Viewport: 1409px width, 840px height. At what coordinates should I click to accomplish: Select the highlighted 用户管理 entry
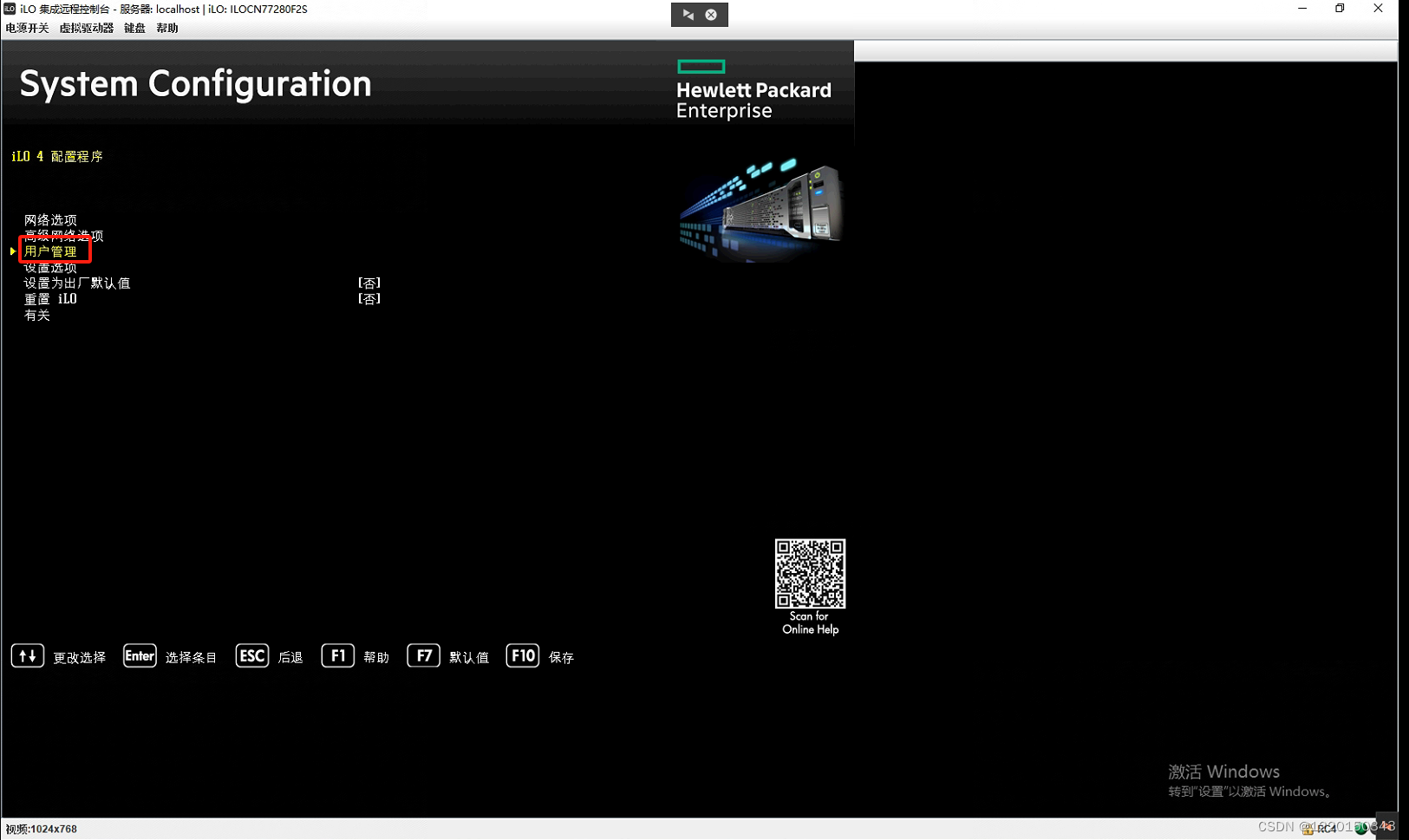click(x=50, y=251)
